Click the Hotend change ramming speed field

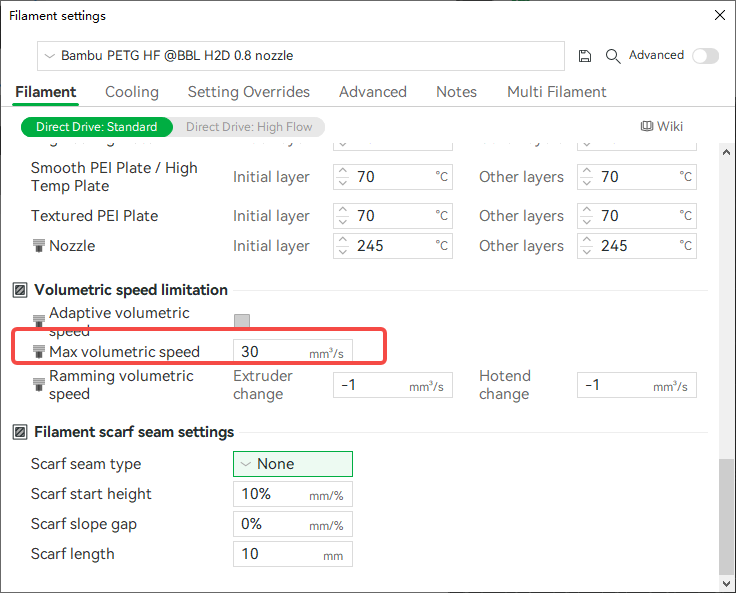[x=637, y=385]
